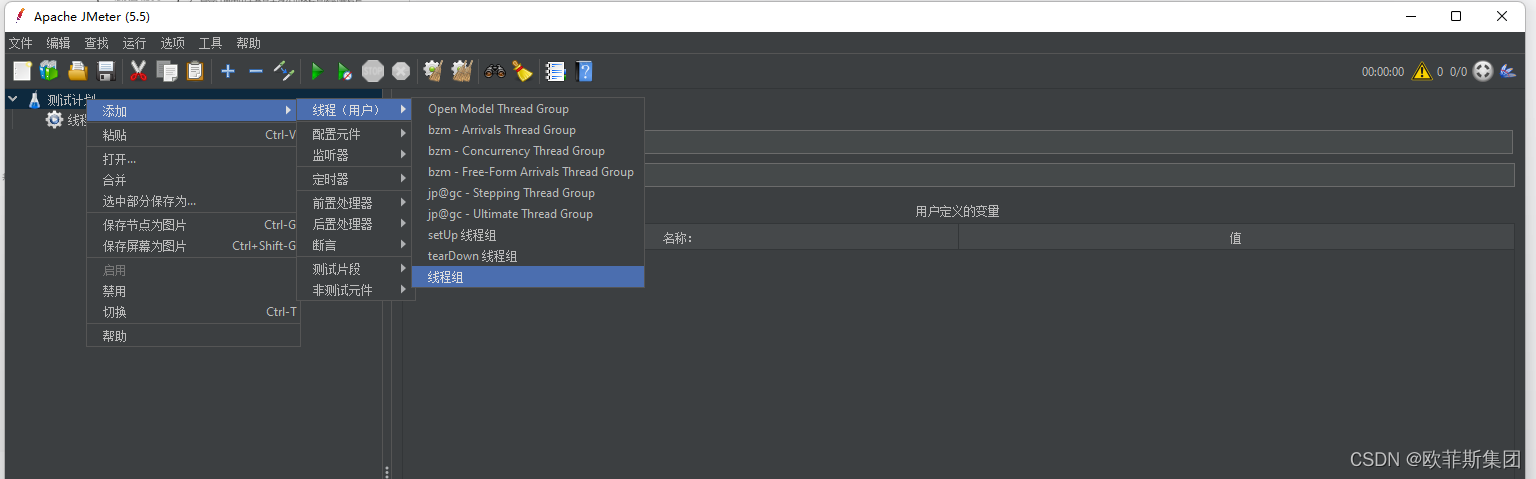The width and height of the screenshot is (1536, 479).
Task: Open Search with binoculars icon
Action: tap(495, 71)
